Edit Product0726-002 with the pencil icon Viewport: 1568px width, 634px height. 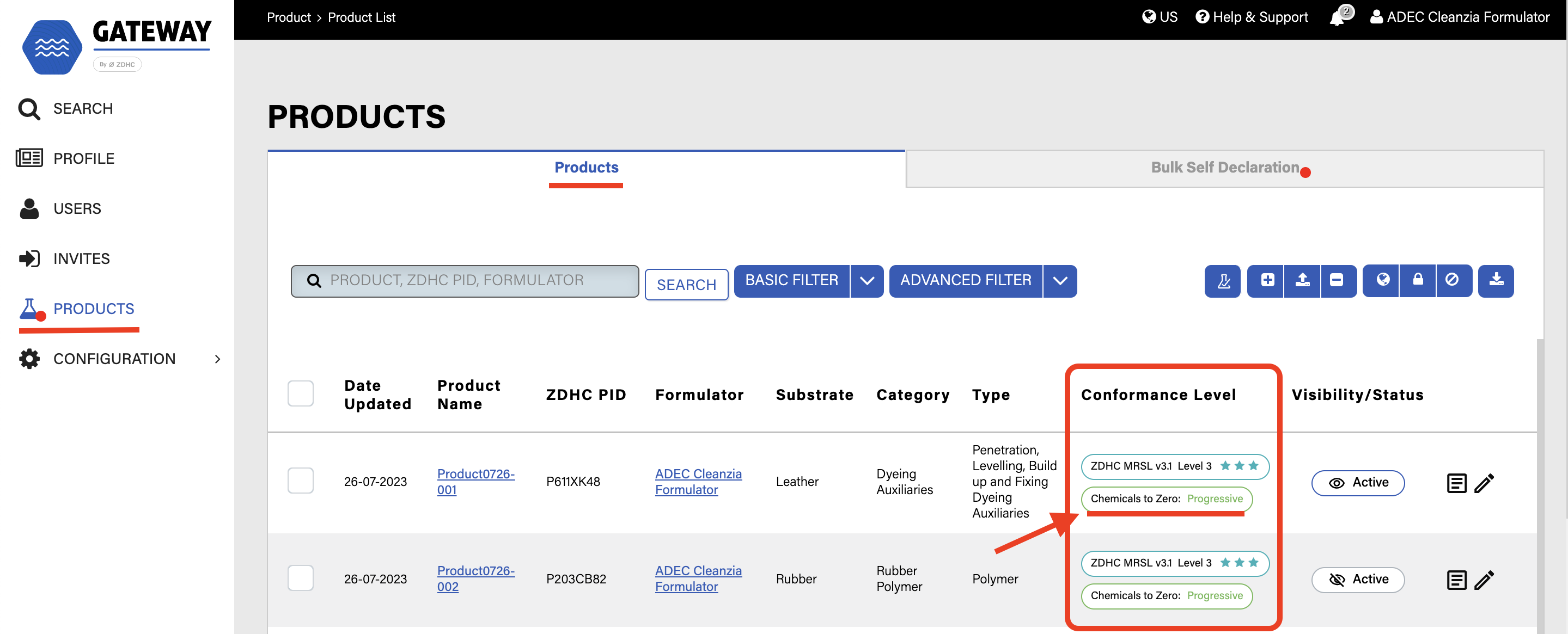[x=1485, y=580]
